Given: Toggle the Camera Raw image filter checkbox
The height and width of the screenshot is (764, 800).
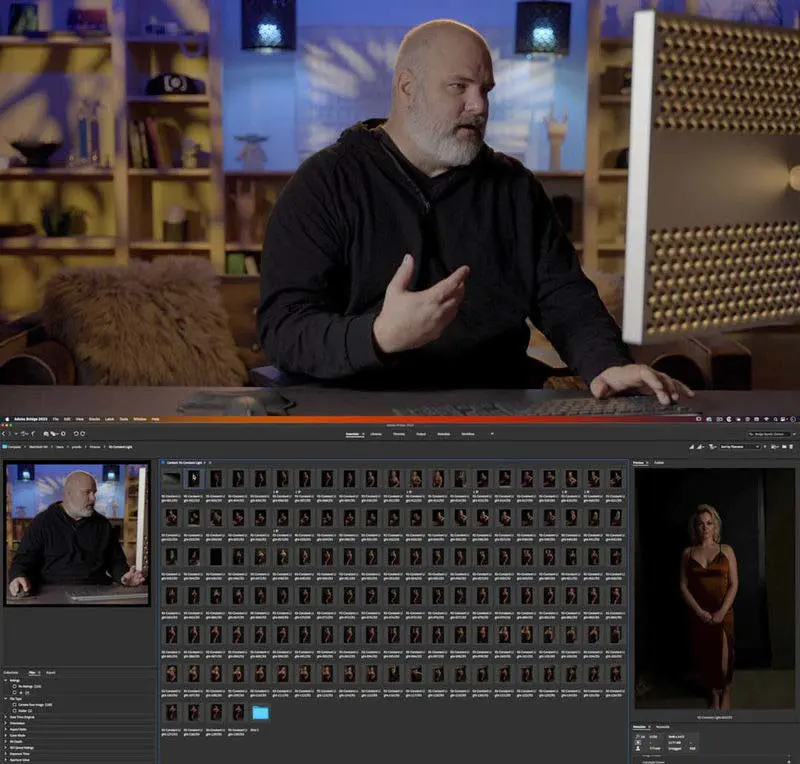Looking at the screenshot, I should [13, 705].
